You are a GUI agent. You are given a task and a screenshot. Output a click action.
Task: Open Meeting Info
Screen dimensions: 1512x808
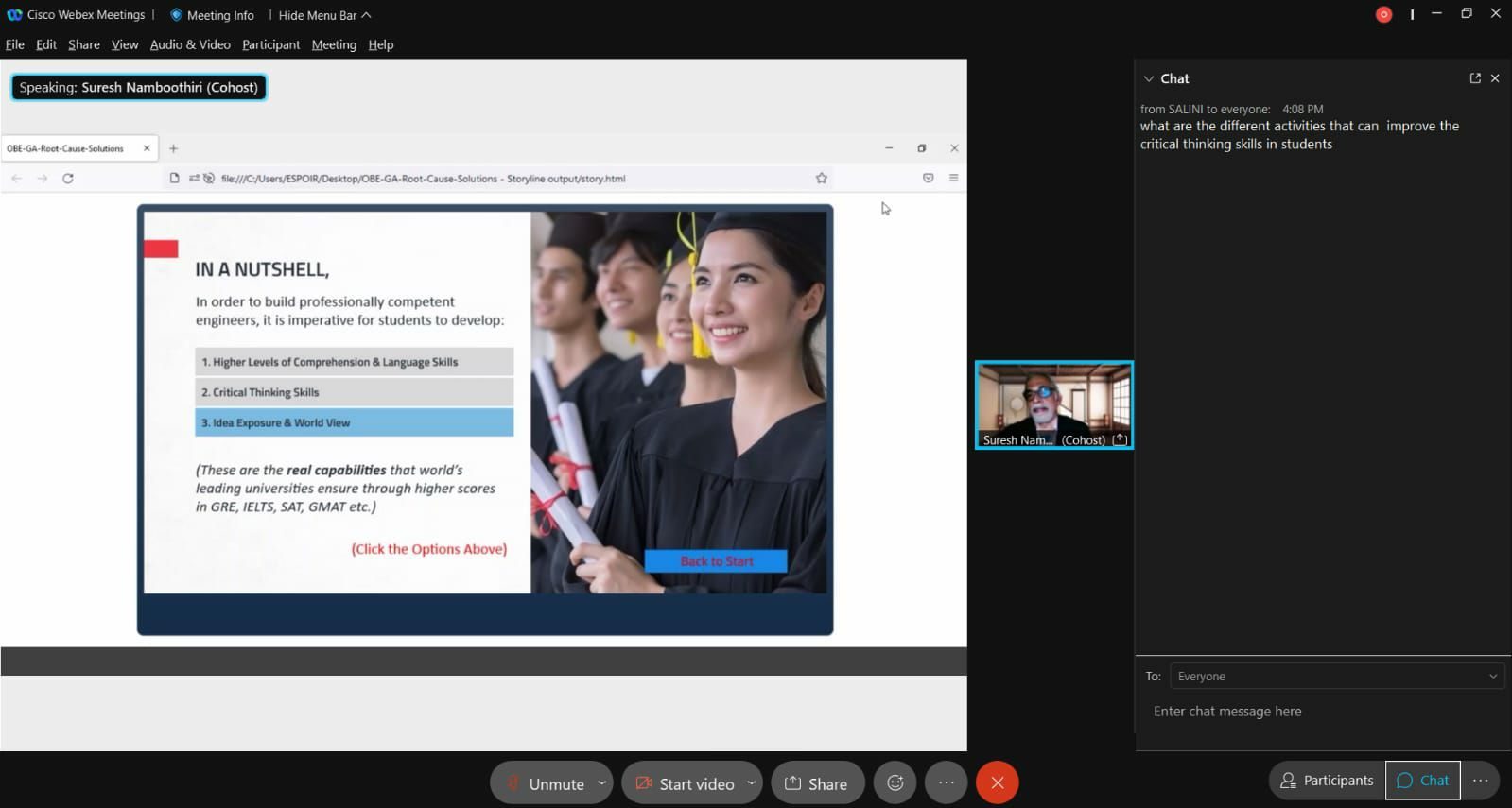pyautogui.click(x=212, y=15)
